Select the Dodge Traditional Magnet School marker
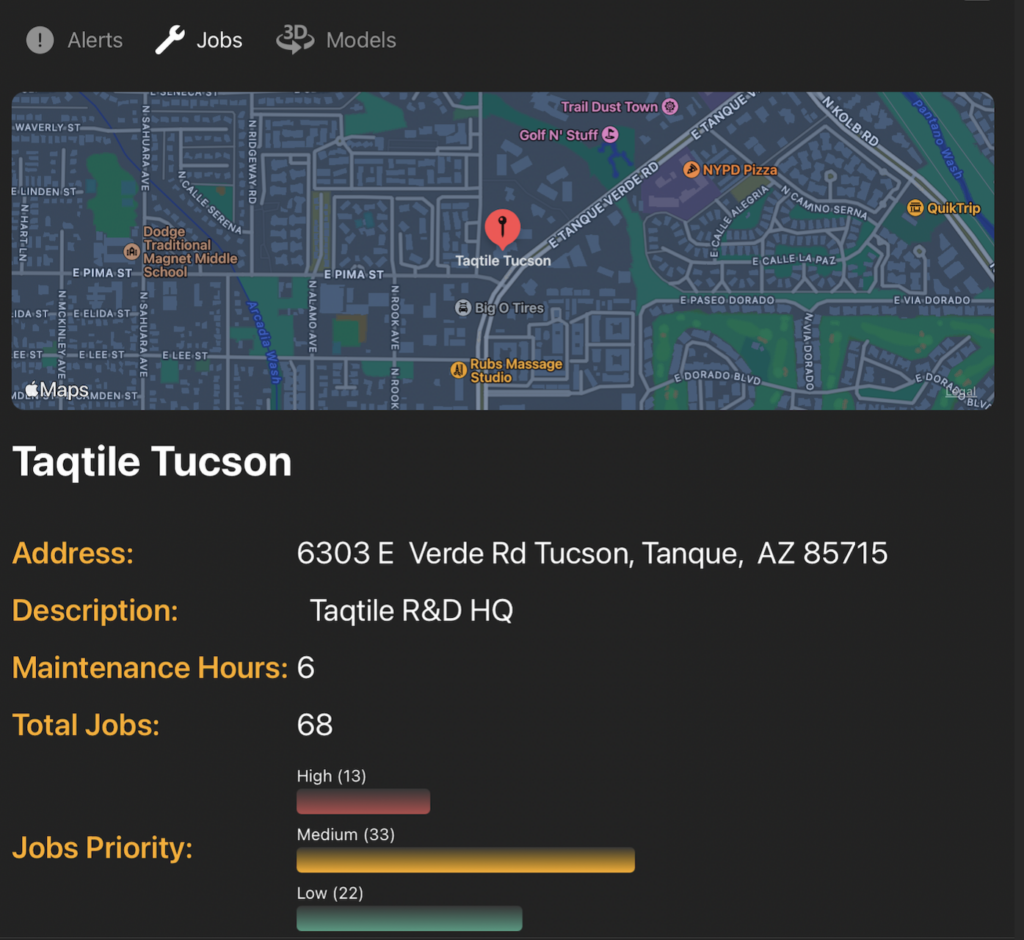 (x=131, y=251)
